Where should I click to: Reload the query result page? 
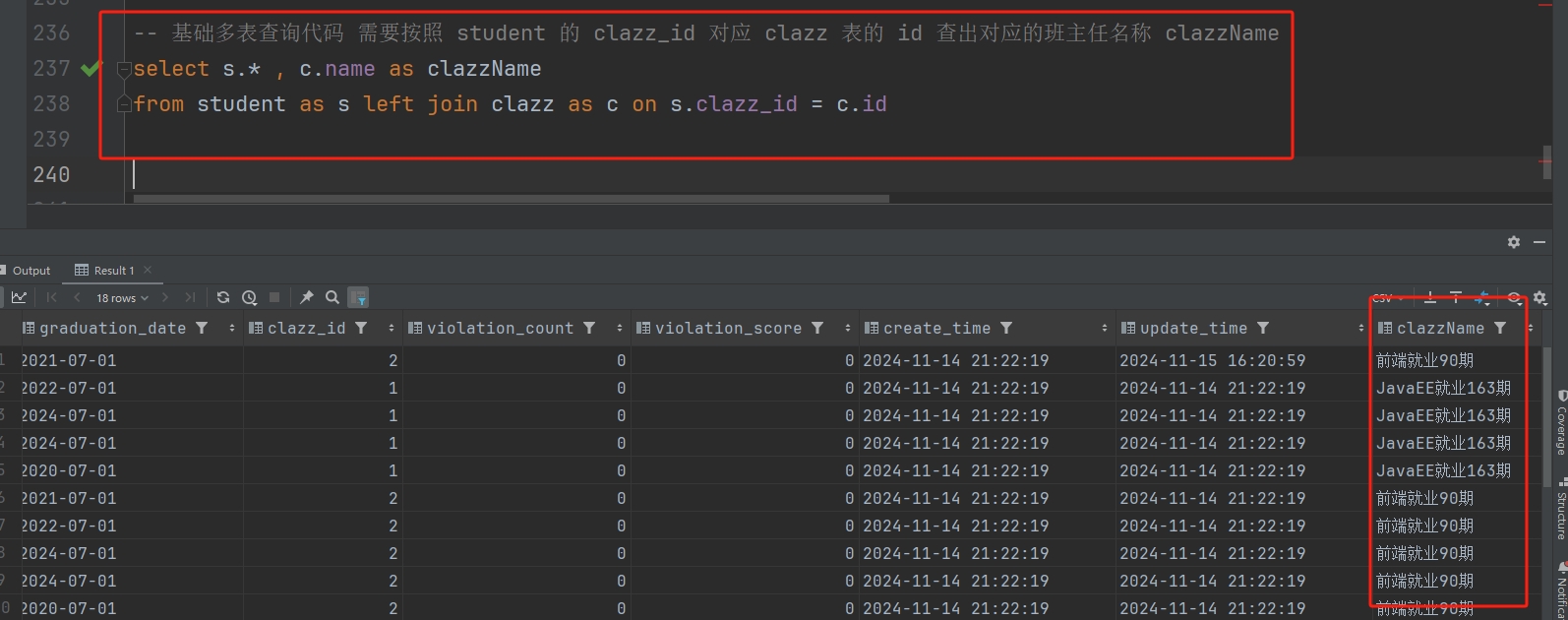pyautogui.click(x=223, y=297)
